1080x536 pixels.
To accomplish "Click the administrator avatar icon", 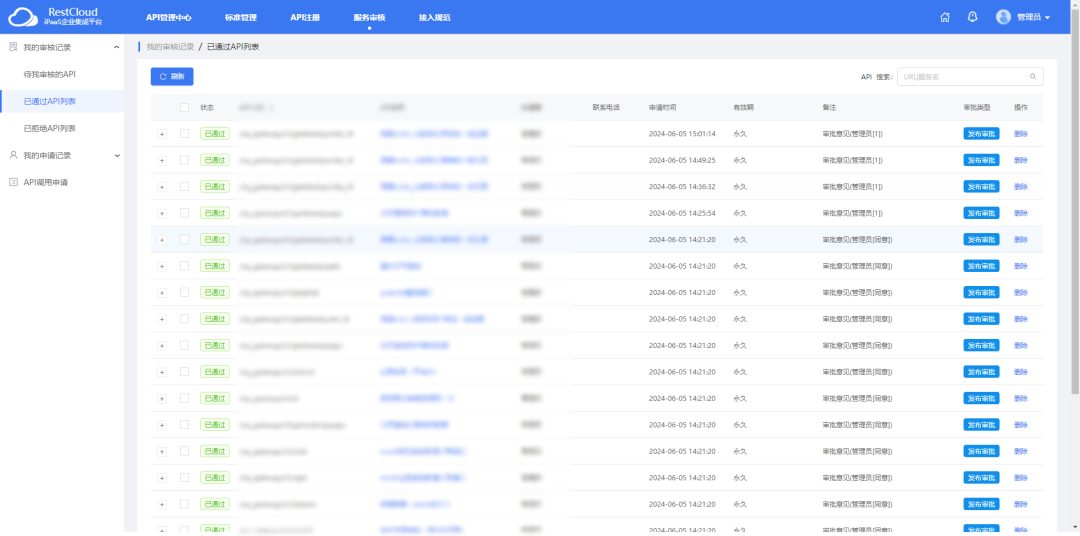I will point(1003,17).
